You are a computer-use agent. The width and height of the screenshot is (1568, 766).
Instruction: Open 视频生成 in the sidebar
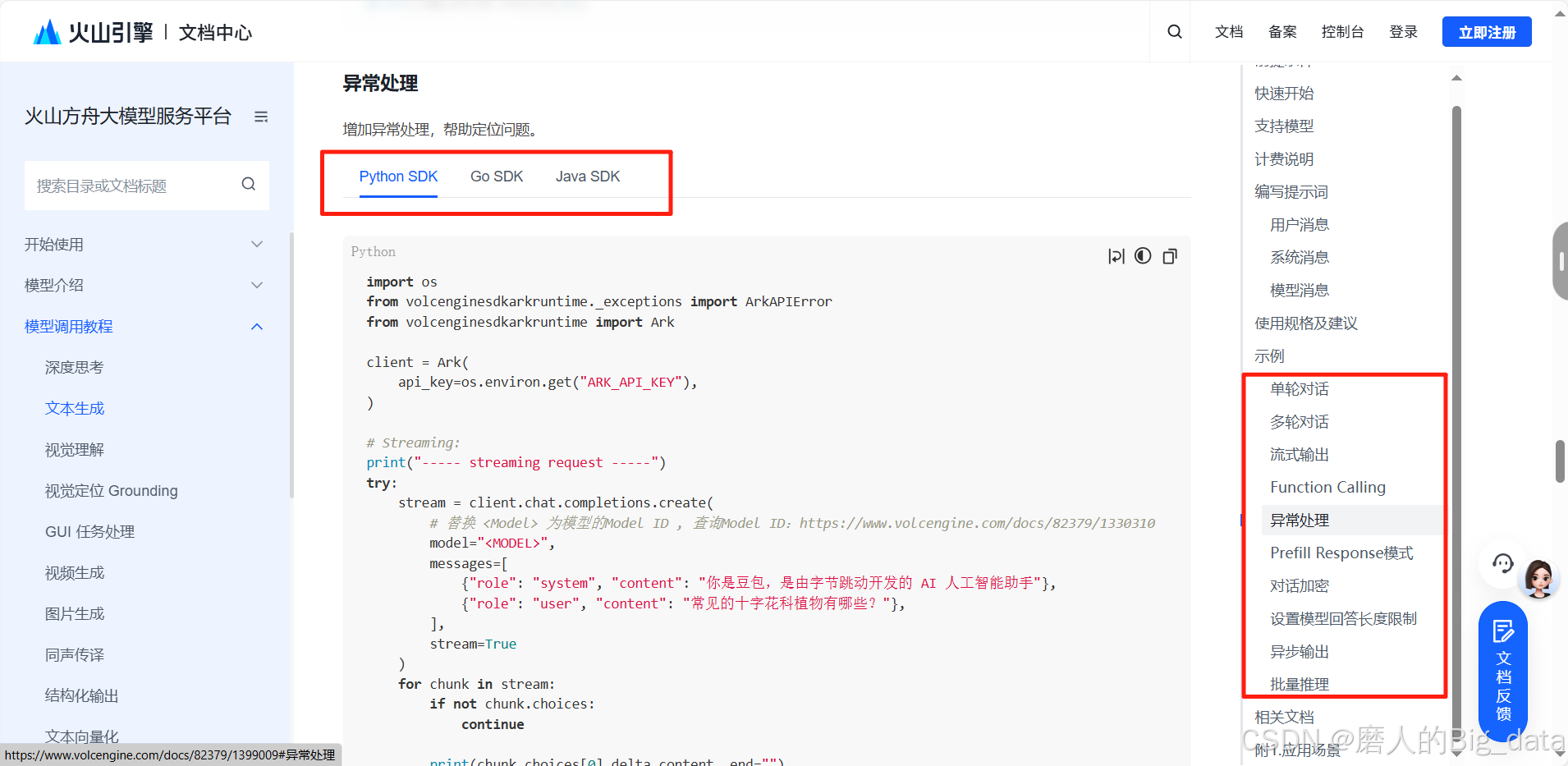tap(75, 573)
